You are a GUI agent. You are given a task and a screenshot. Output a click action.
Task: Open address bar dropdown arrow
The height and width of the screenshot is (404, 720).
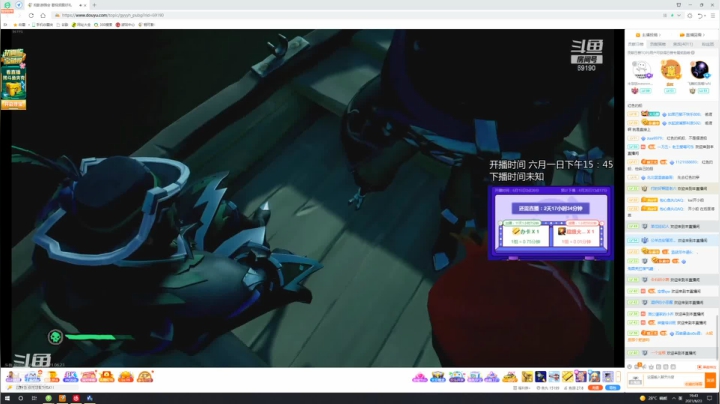[679, 15]
